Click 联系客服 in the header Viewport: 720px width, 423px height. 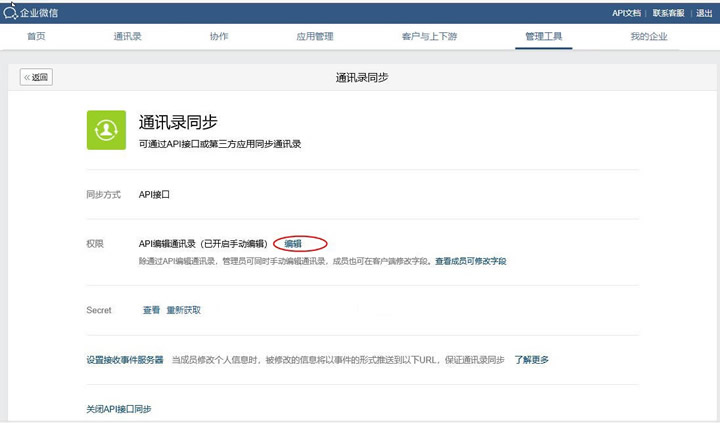point(670,13)
